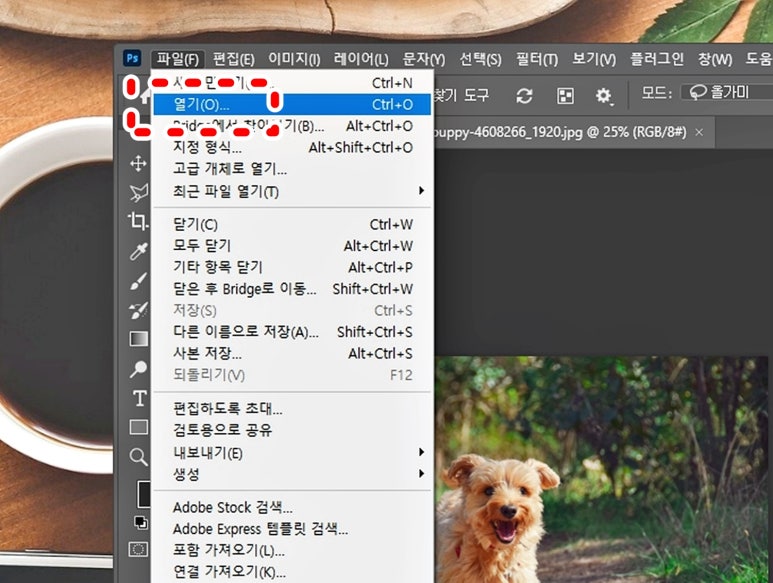Choose 검토용으로 공유 entry
The width and height of the screenshot is (773, 583).
click(x=292, y=430)
